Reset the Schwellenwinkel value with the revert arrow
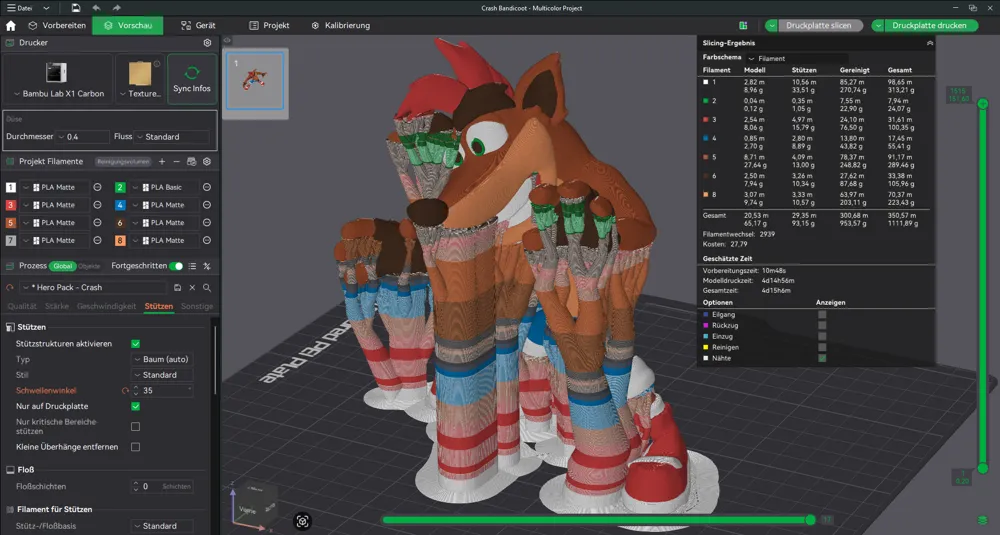Image resolution: width=1000 pixels, height=535 pixels. (x=125, y=391)
